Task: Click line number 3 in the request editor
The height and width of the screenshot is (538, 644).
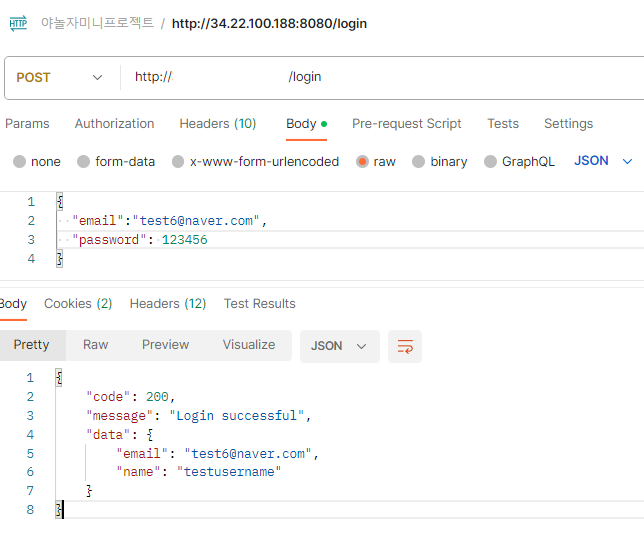Action: tap(31, 240)
